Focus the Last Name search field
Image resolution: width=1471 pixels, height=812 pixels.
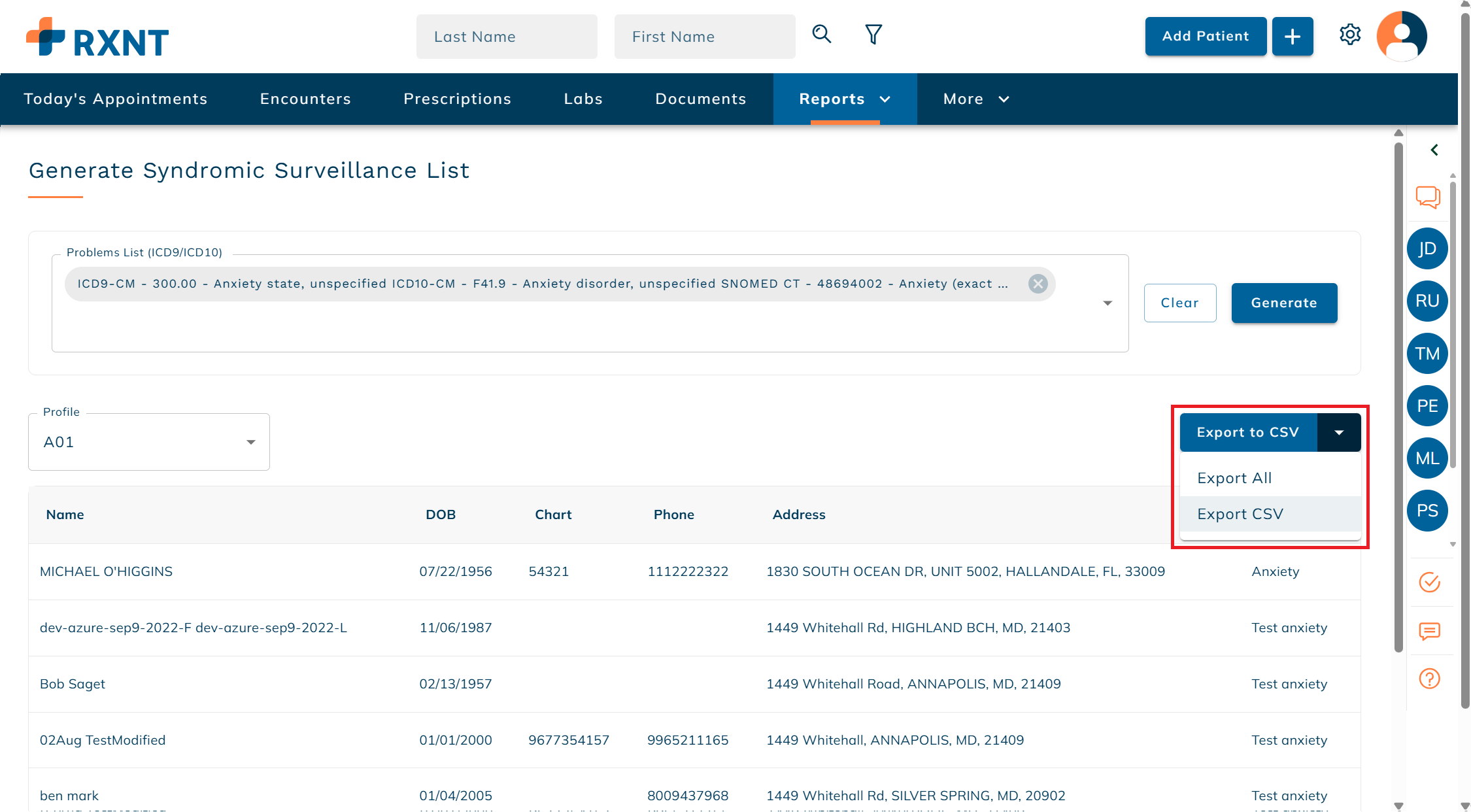click(507, 37)
